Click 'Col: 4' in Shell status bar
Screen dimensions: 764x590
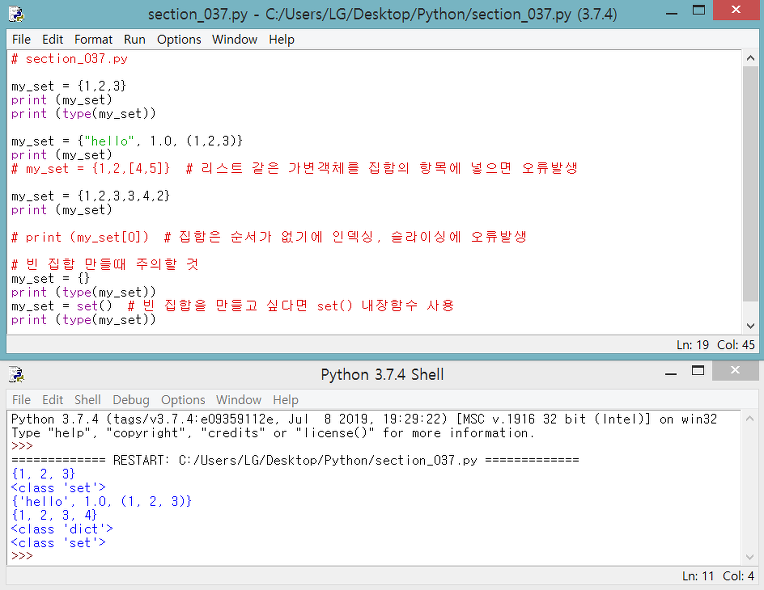pos(738,576)
